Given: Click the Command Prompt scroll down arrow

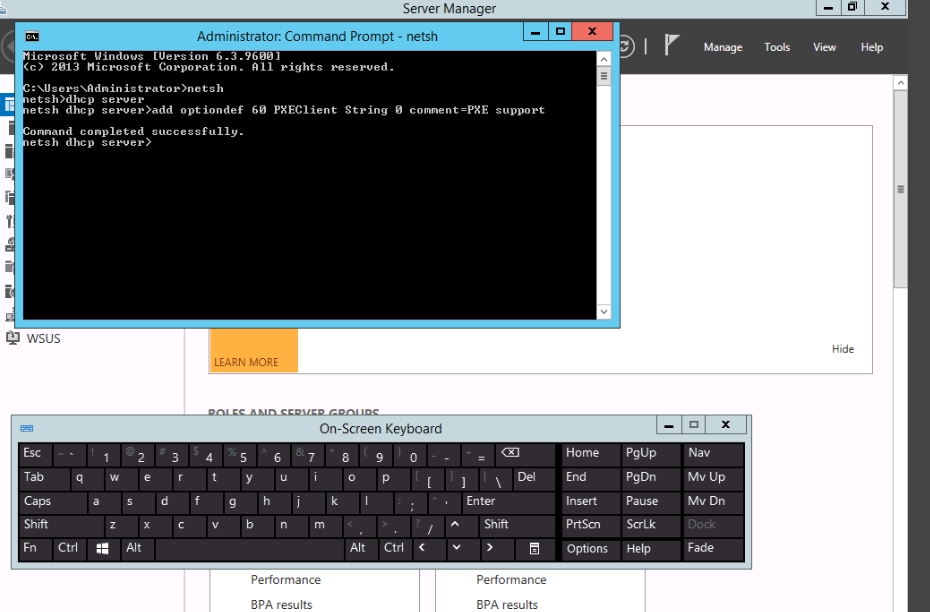Looking at the screenshot, I should (x=603, y=312).
